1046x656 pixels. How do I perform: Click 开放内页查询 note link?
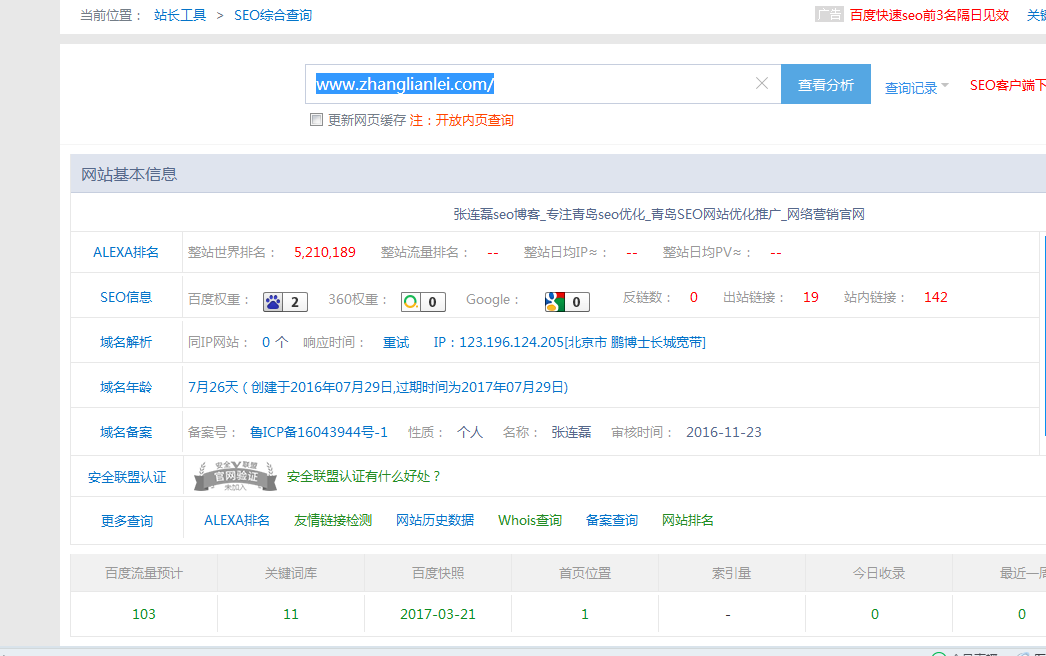coord(474,120)
